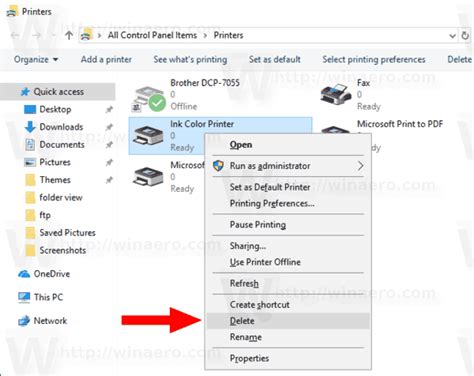
Task: Click the Ink Color Printer icon
Action: coord(148,135)
